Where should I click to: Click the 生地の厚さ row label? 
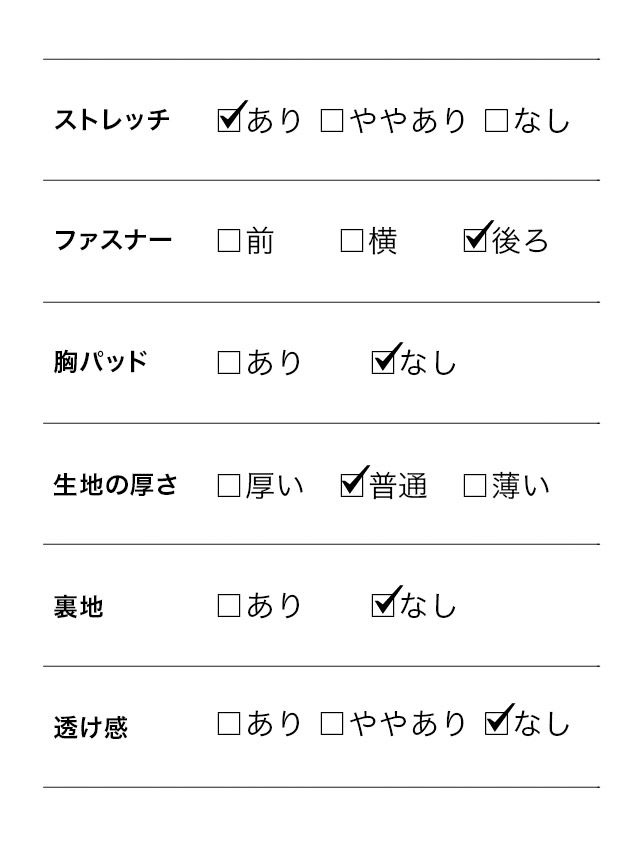pyautogui.click(x=115, y=486)
